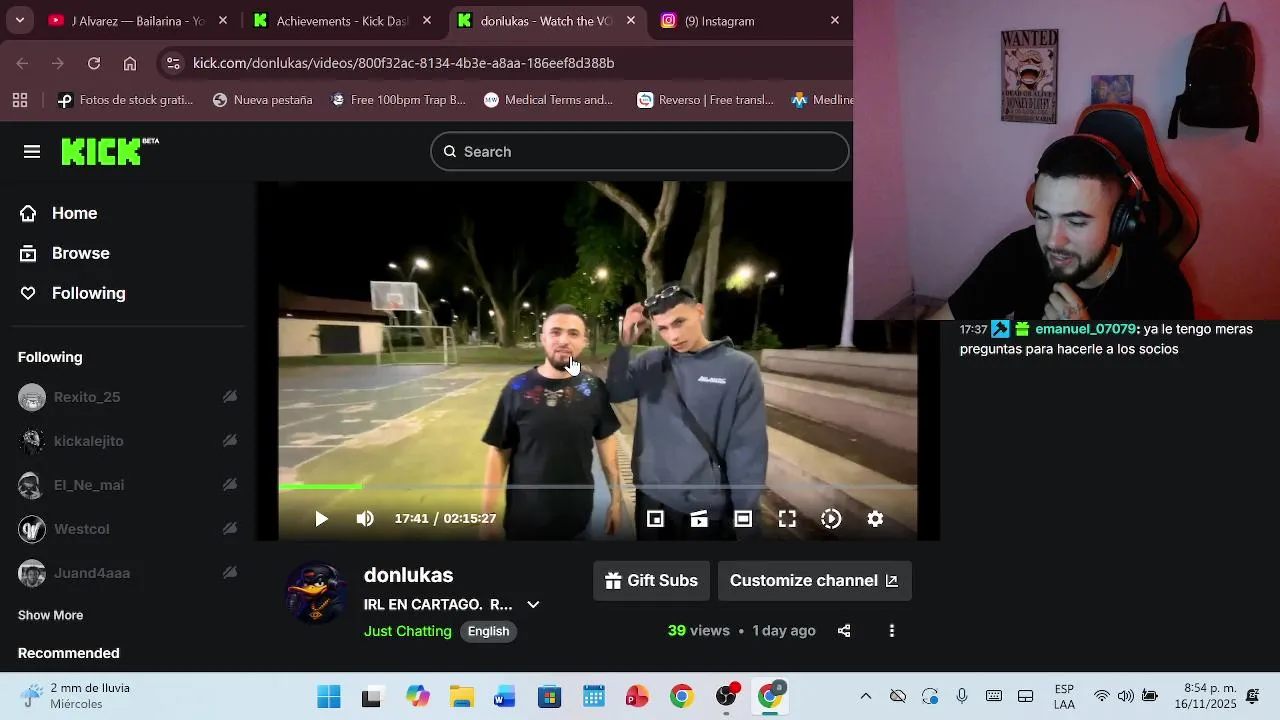Click the English language tag

pos(488,631)
